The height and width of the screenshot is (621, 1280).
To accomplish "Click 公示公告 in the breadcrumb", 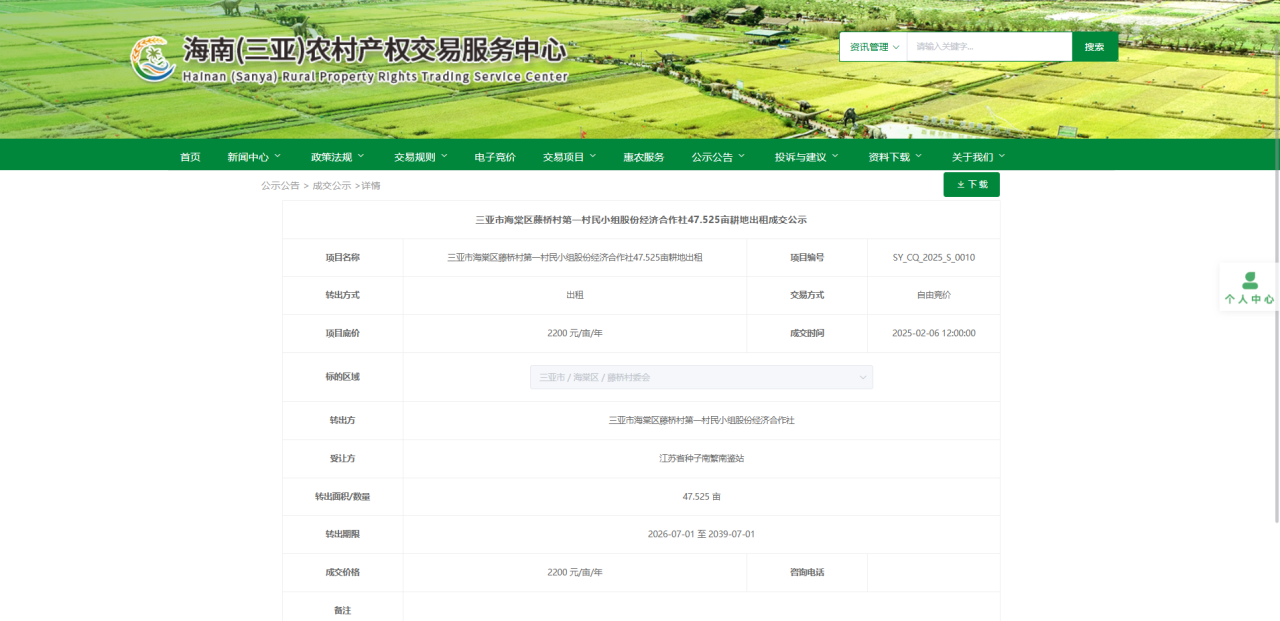I will pyautogui.click(x=280, y=186).
